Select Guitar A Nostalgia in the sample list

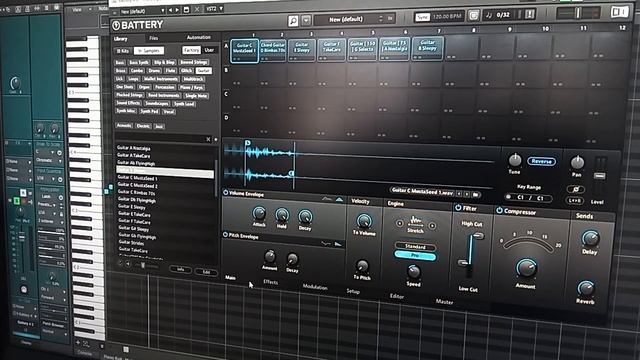pyautogui.click(x=134, y=148)
